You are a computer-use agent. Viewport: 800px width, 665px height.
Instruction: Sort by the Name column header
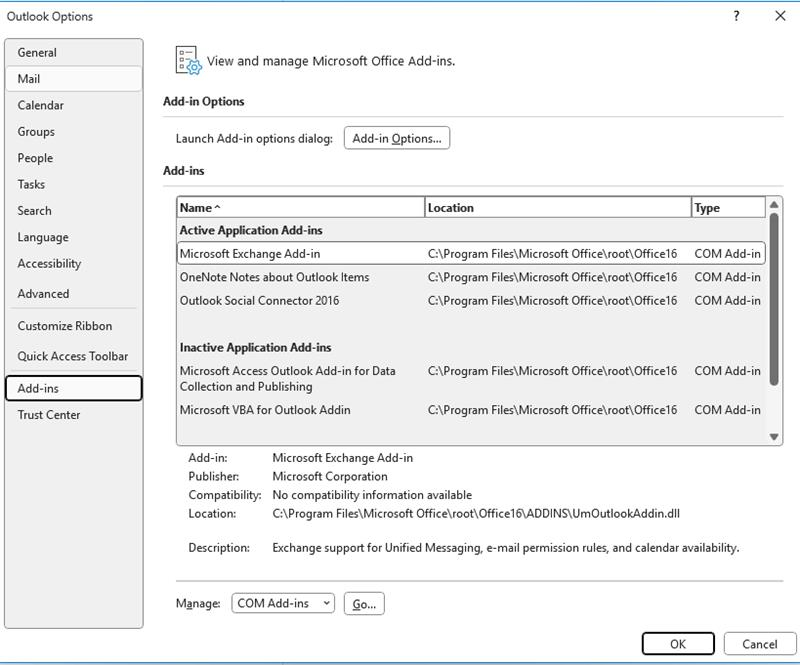coord(301,208)
